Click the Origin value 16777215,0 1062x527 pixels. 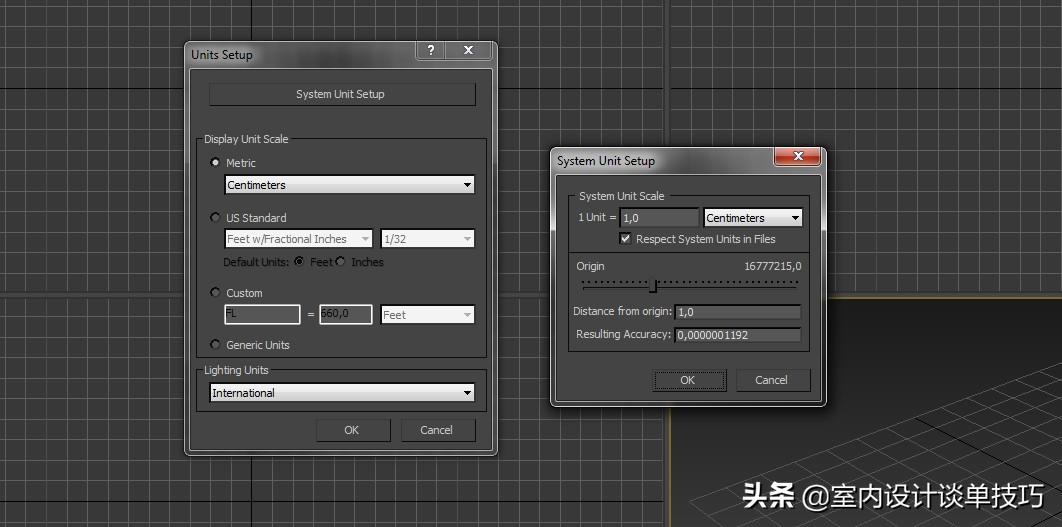point(773,266)
